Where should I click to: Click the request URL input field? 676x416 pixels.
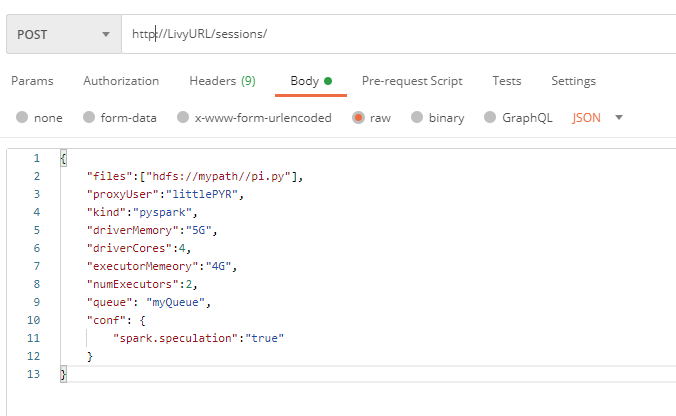pos(400,34)
